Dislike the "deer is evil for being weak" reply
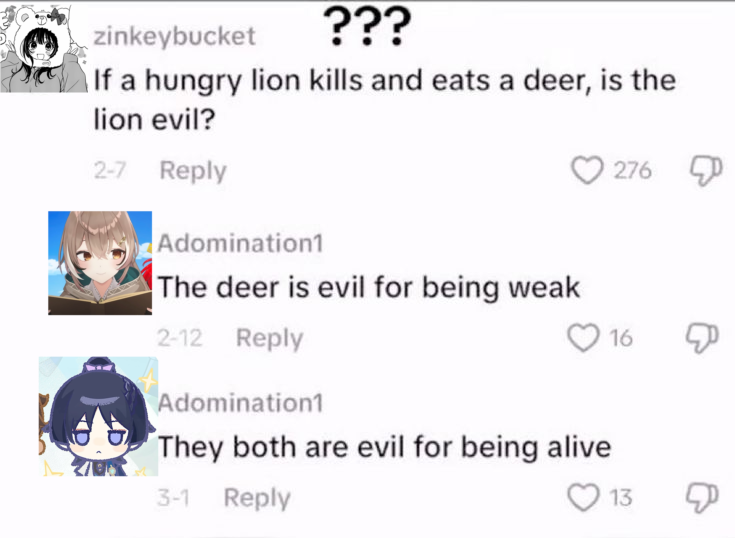The width and height of the screenshot is (735, 538). 702,338
